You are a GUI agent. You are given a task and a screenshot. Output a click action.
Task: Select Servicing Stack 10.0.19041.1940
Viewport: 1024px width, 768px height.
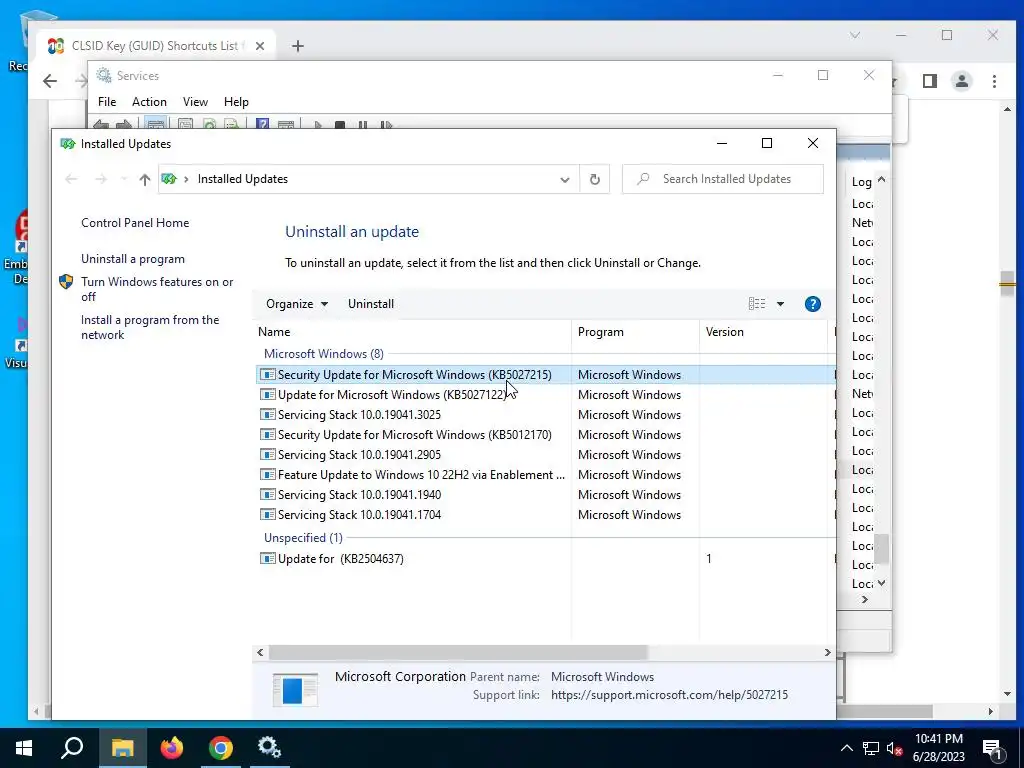545,494
